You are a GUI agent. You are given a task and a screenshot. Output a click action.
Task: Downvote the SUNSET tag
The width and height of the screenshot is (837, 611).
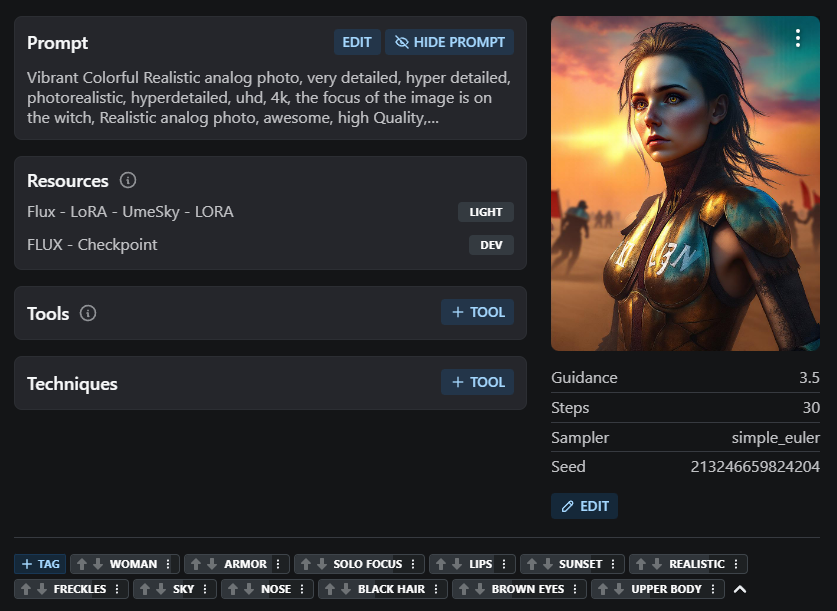point(548,564)
